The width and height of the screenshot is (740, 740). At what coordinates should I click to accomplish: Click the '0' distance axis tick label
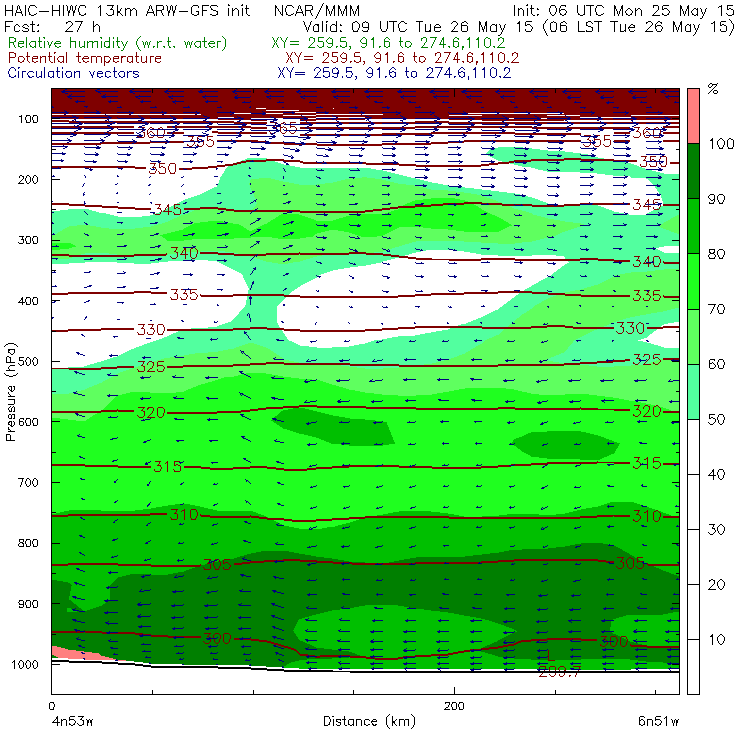[51, 706]
